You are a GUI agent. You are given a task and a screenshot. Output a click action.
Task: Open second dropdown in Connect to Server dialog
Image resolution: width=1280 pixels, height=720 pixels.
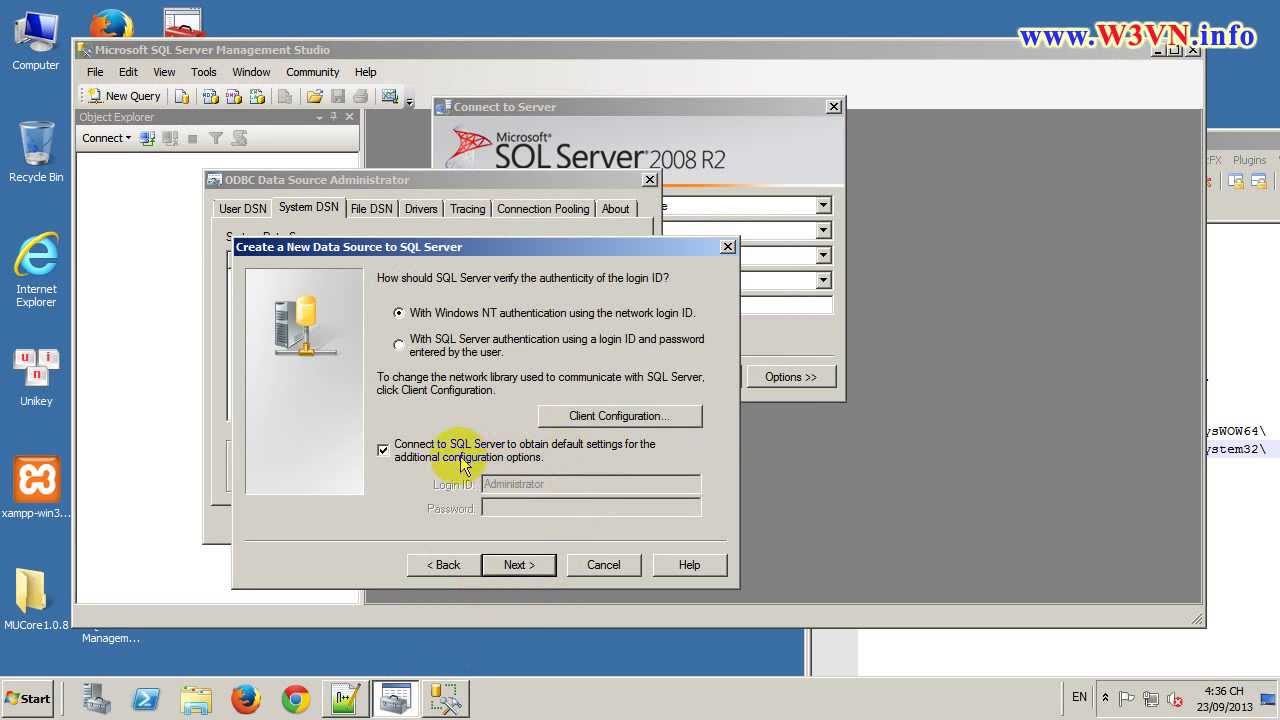[823, 231]
